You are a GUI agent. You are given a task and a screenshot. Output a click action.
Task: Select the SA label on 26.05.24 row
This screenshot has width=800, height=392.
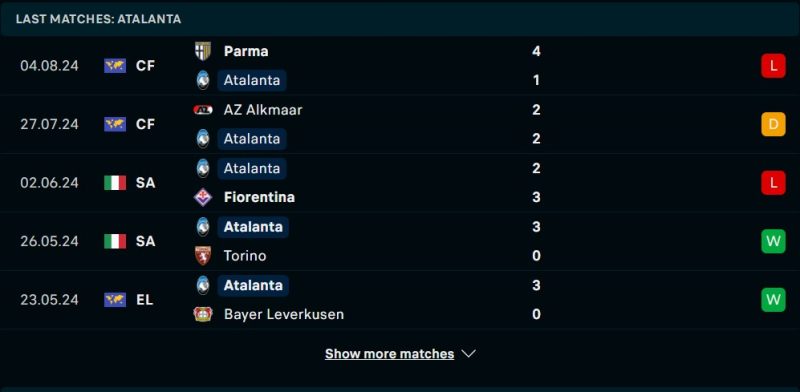pyautogui.click(x=145, y=241)
